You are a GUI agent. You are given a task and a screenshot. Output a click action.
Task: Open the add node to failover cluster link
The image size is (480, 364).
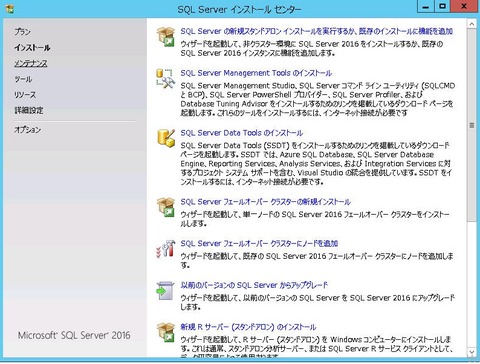click(259, 243)
